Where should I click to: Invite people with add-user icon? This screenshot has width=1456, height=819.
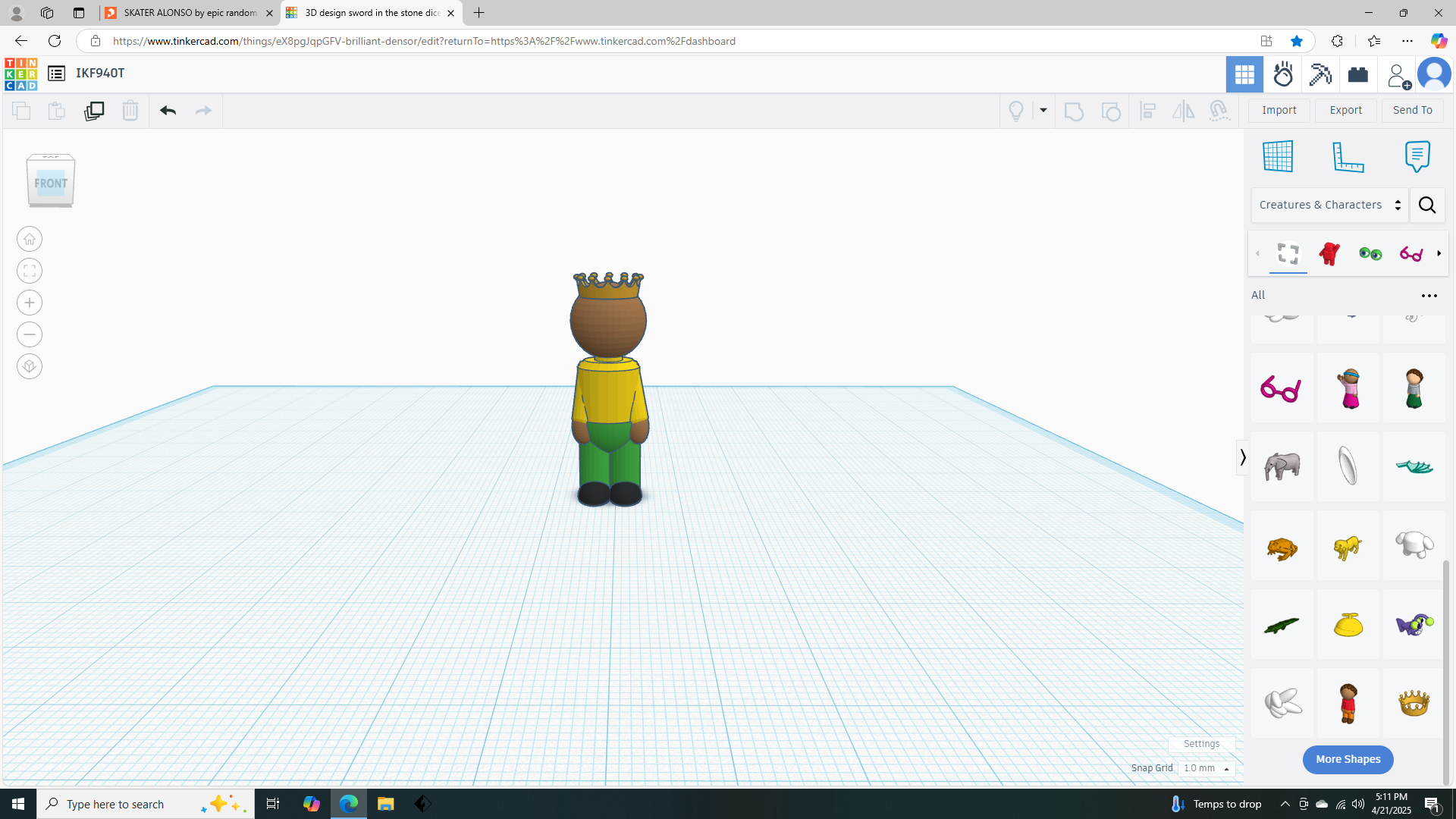coord(1398,76)
